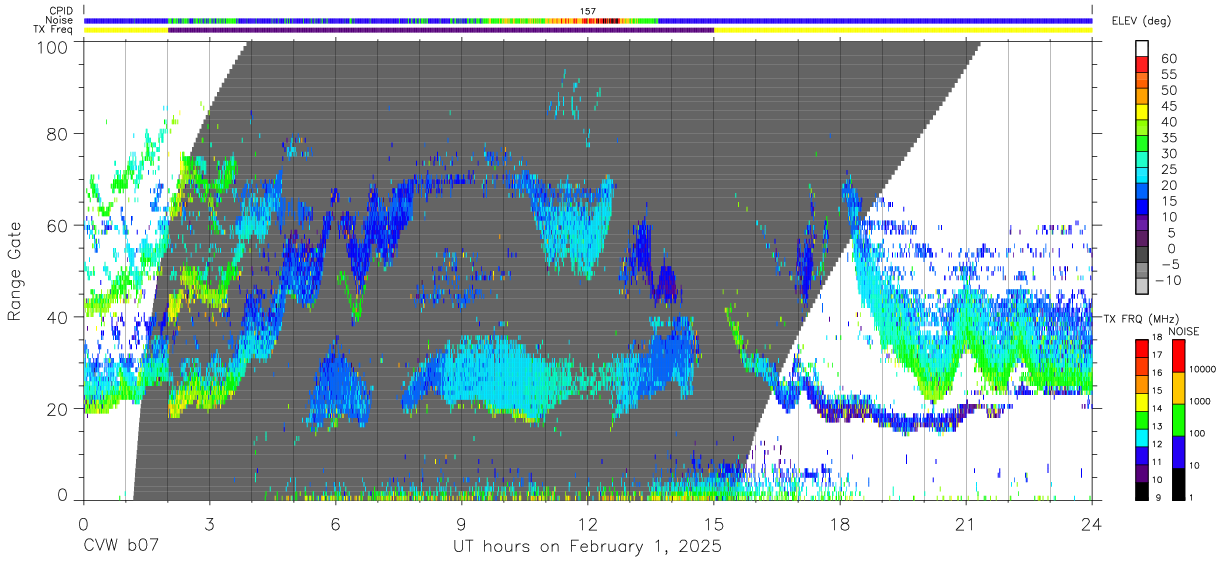Click the TX FRQ legend label "9"

tap(1159, 498)
